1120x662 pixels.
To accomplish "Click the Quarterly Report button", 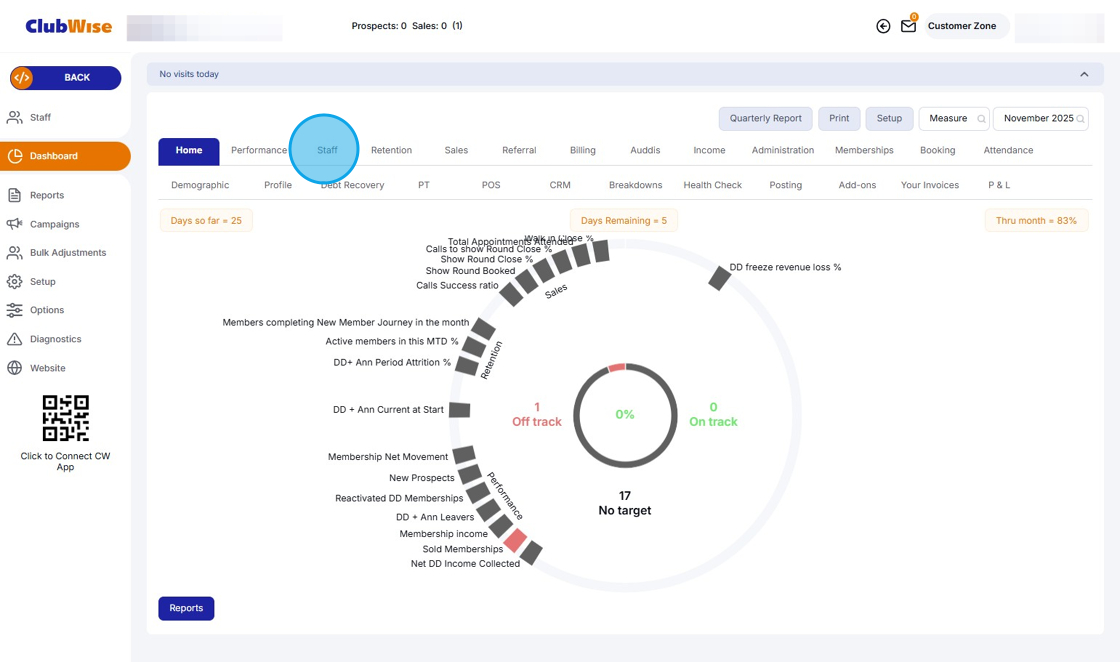I will pyautogui.click(x=765, y=118).
